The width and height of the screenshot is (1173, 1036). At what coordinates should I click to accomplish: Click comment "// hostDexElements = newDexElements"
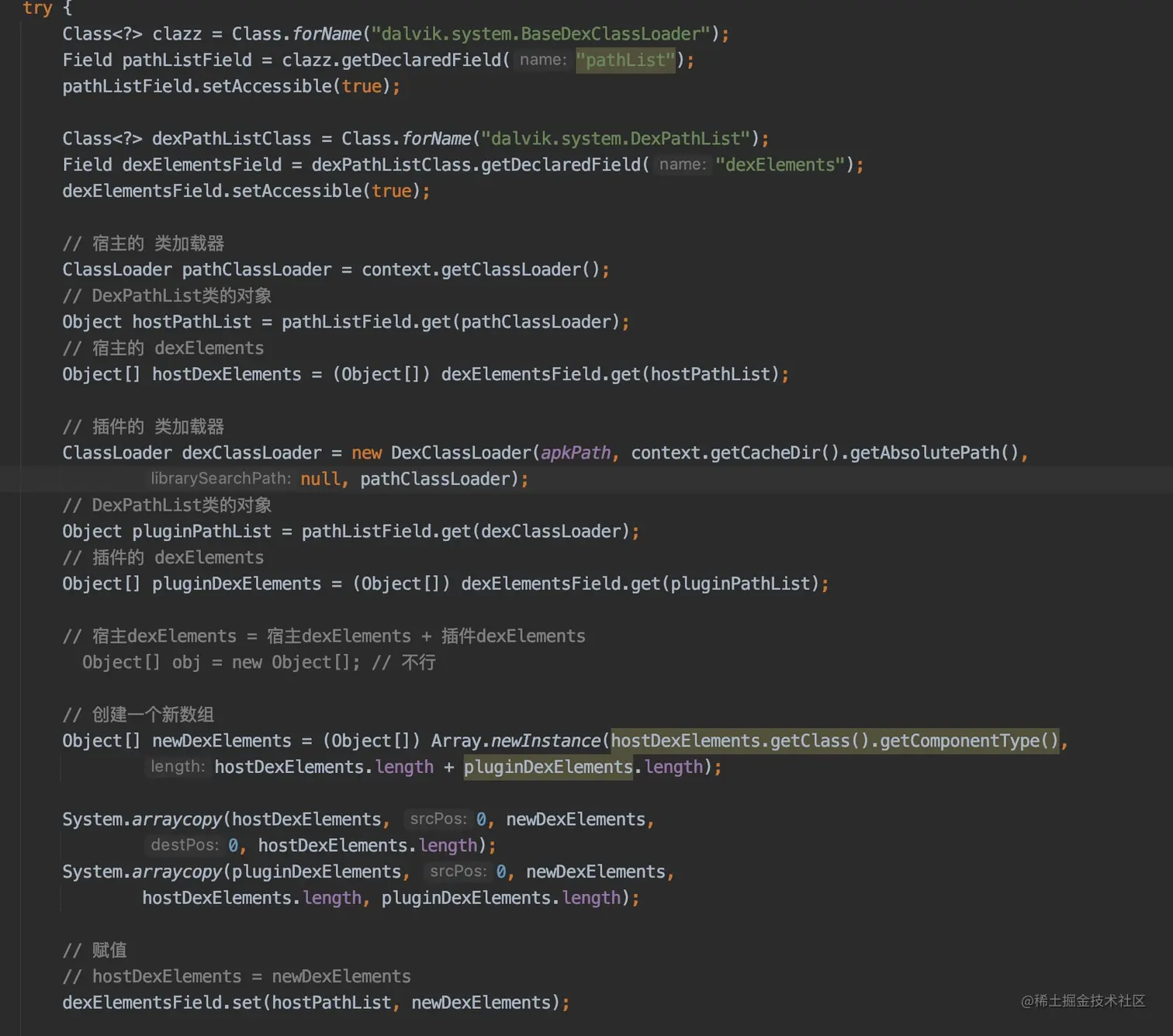pos(237,976)
